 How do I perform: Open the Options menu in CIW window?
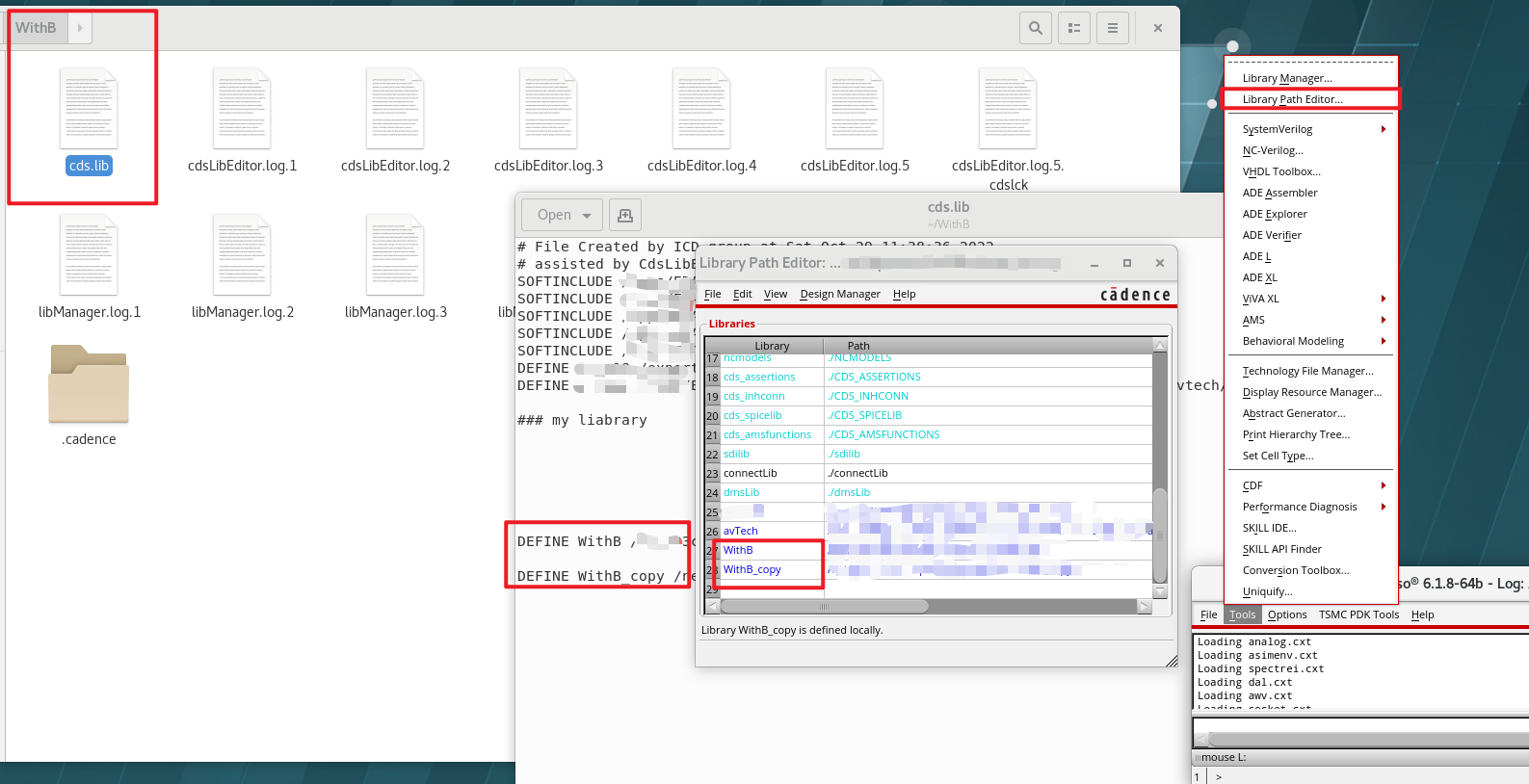(1287, 614)
